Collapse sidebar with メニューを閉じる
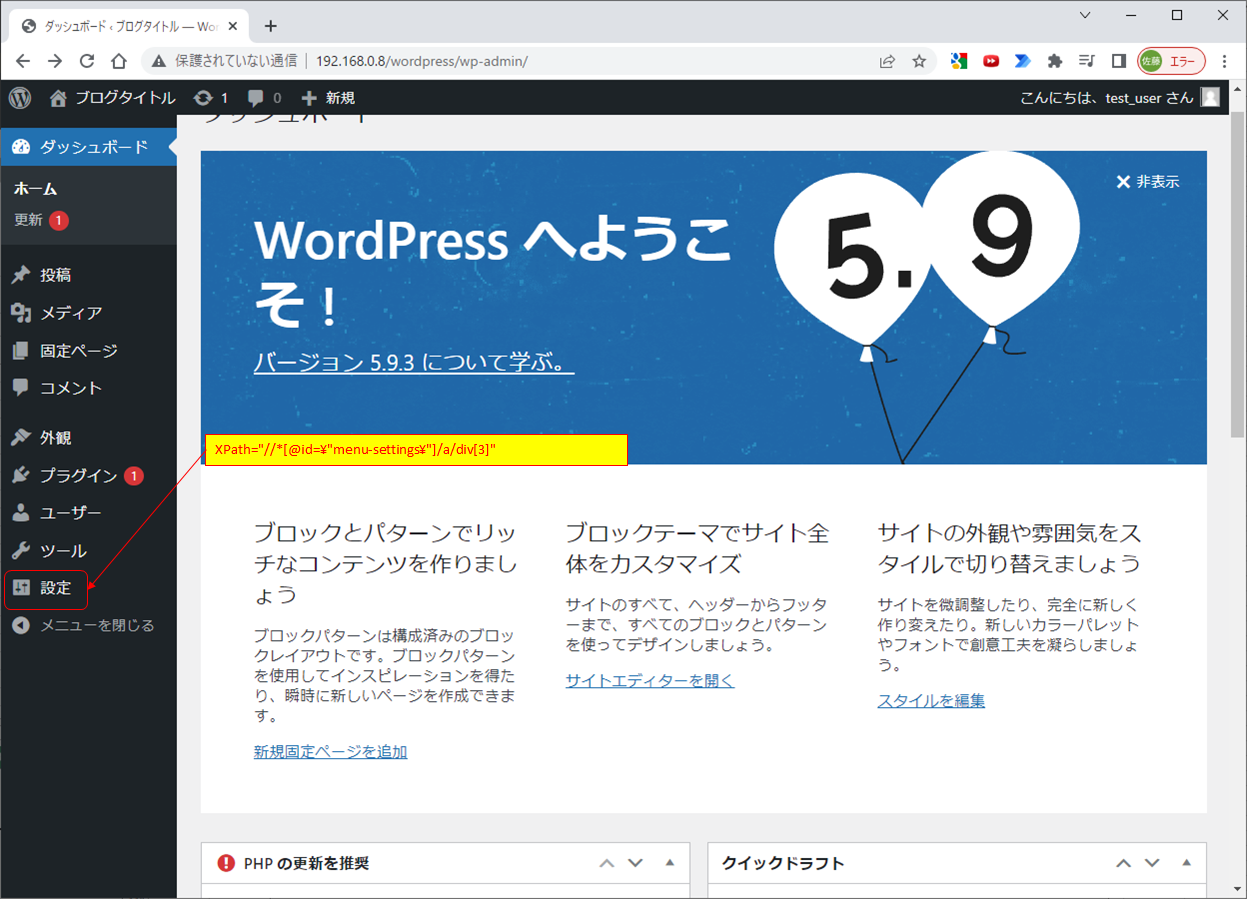Screen dimensions: 1247x899 click(x=88, y=626)
